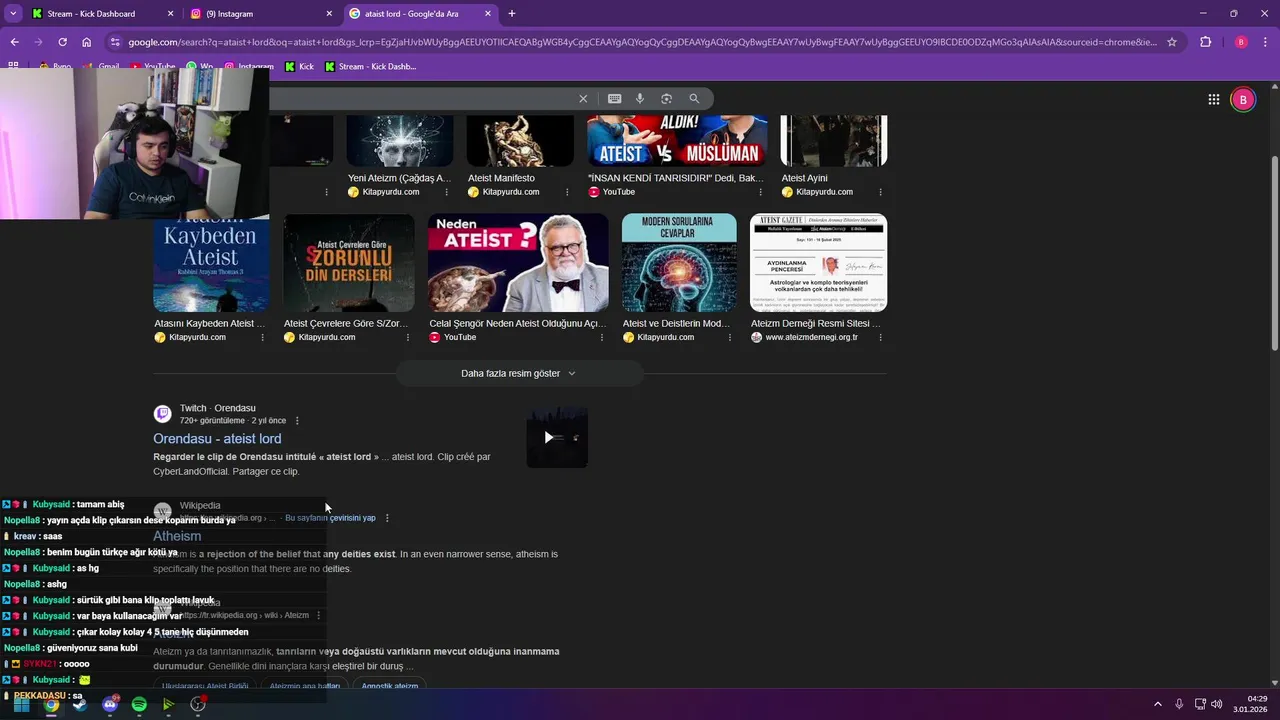Expand Daha fazla resim göster
1280x720 pixels.
pyautogui.click(x=519, y=373)
